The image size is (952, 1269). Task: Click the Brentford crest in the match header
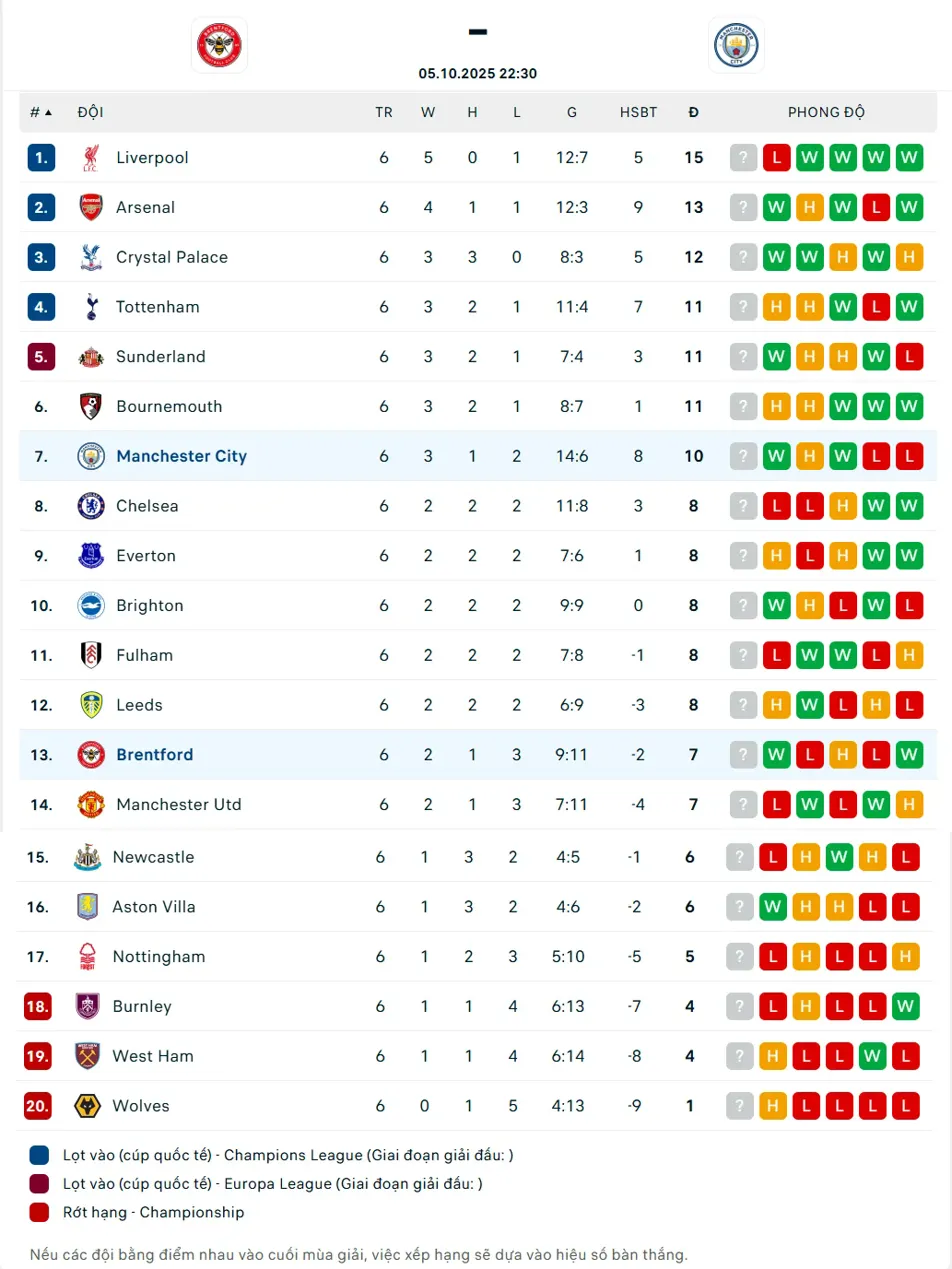[x=219, y=45]
